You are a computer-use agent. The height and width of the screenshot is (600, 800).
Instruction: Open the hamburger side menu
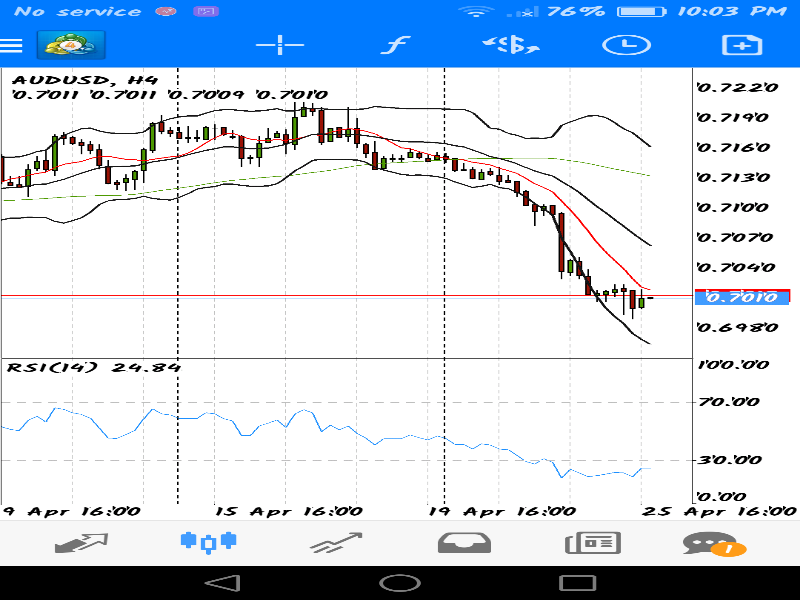tap(11, 45)
